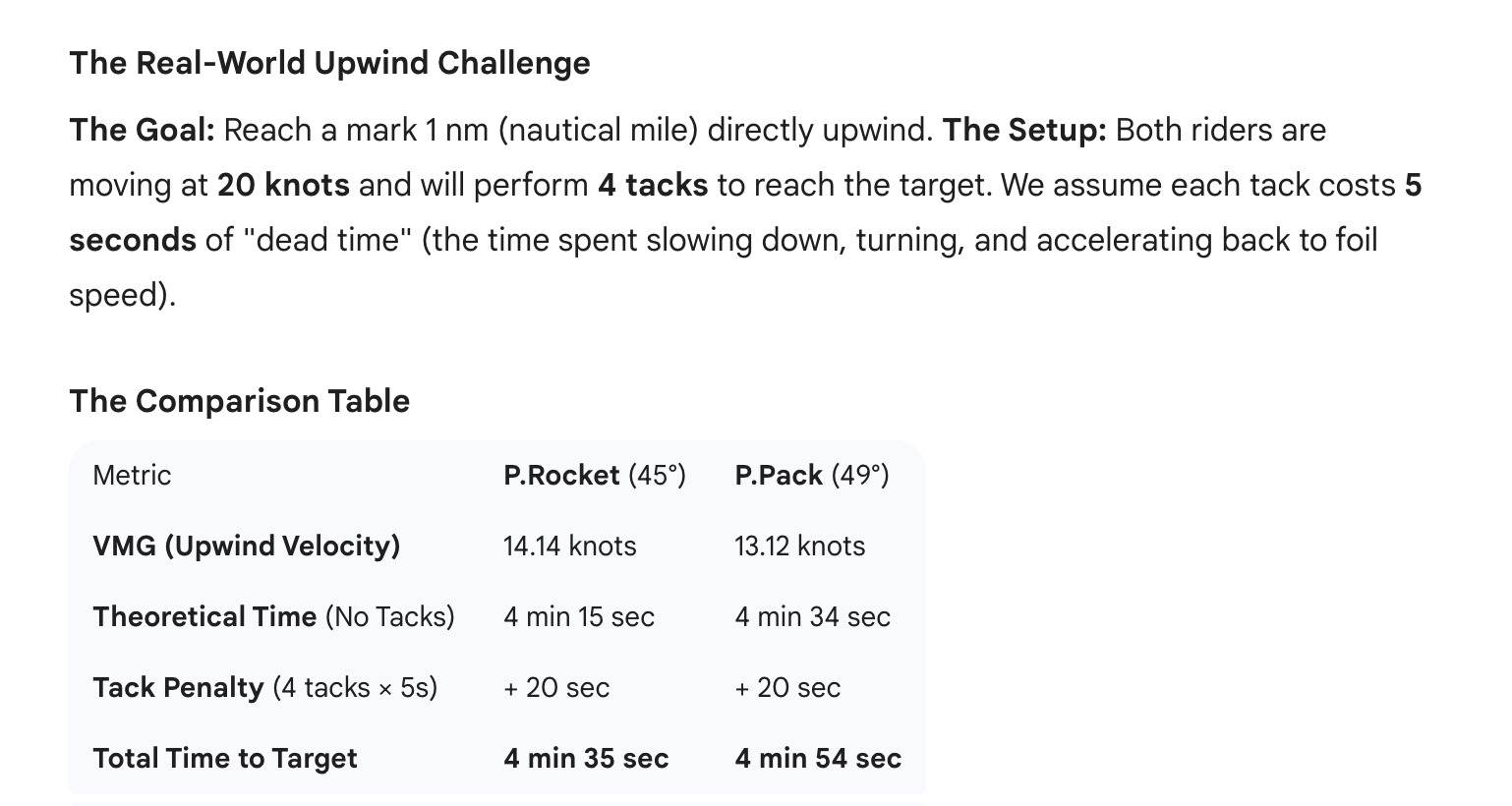The height and width of the screenshot is (806, 1512).
Task: Click the "4 min 15 sec" cell
Action: coord(578,617)
